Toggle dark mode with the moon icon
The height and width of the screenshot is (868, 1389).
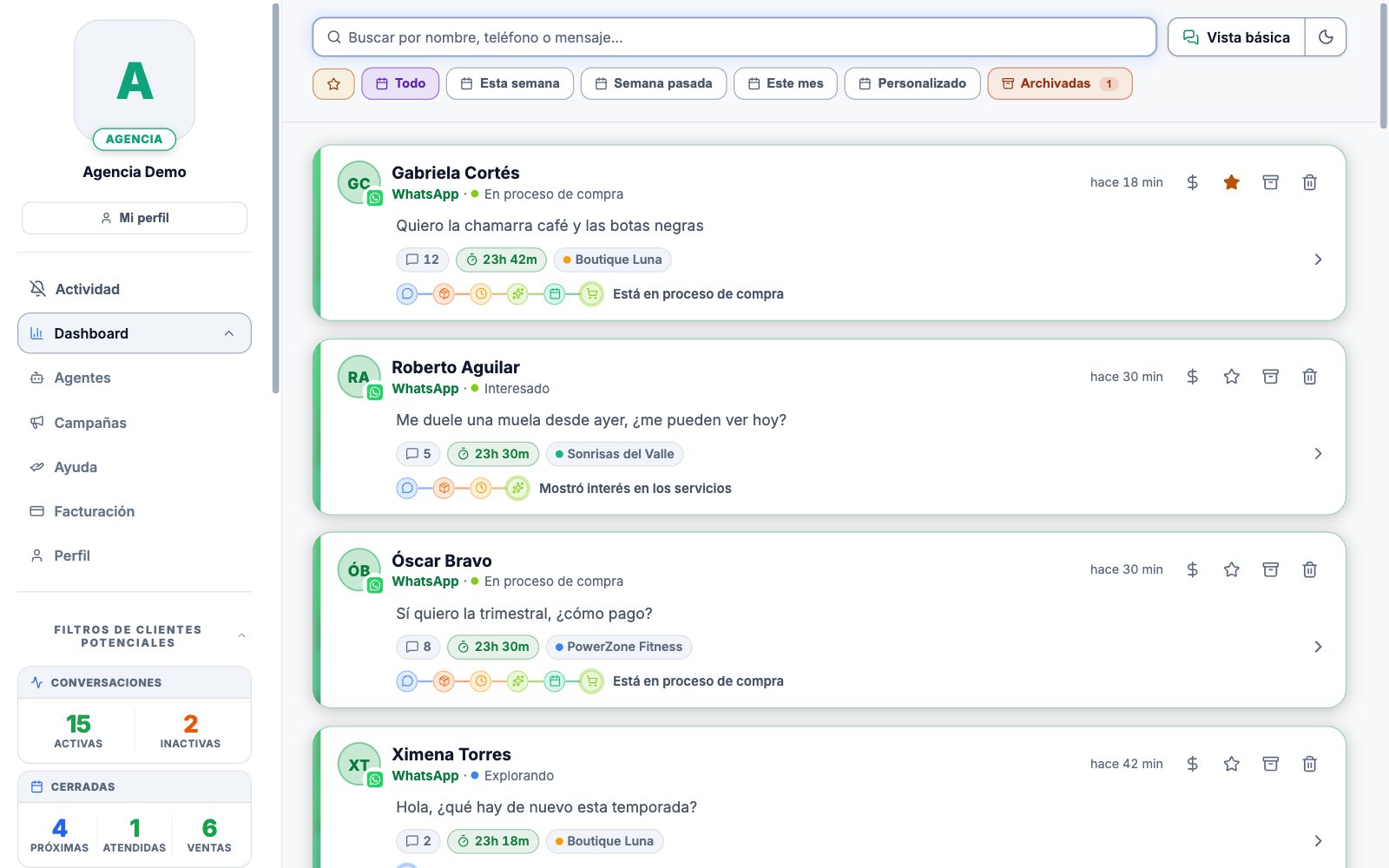click(x=1326, y=37)
